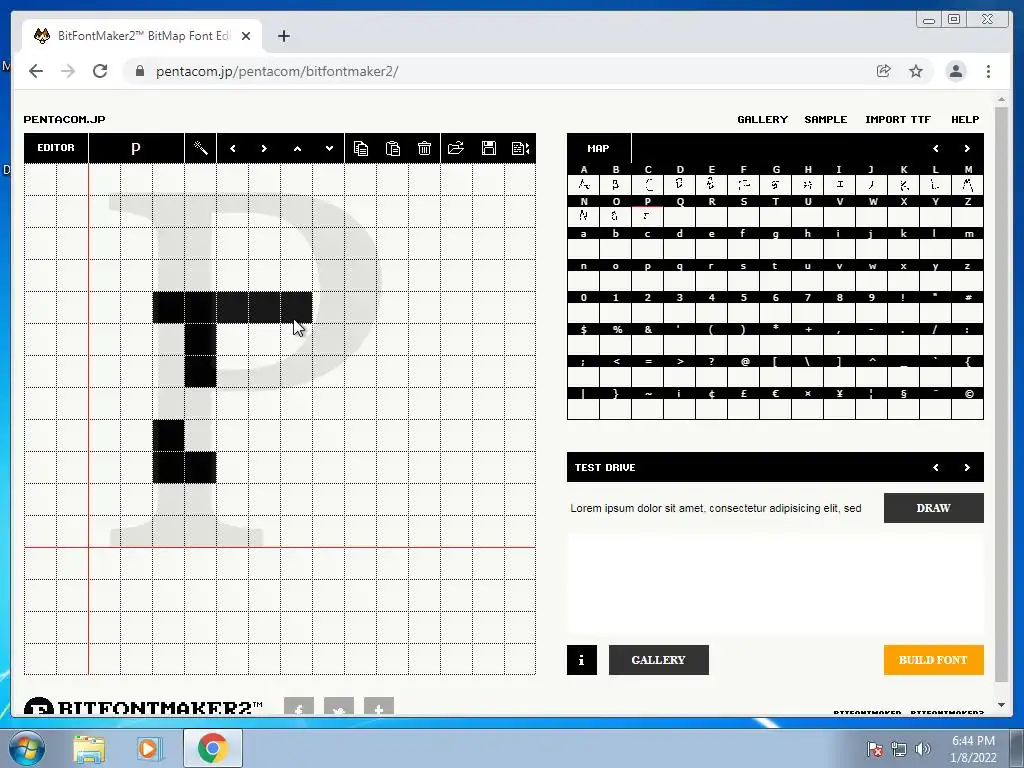This screenshot has width=1024, height=768.
Task: Open Chrome profile avatar menu
Action: [x=955, y=71]
